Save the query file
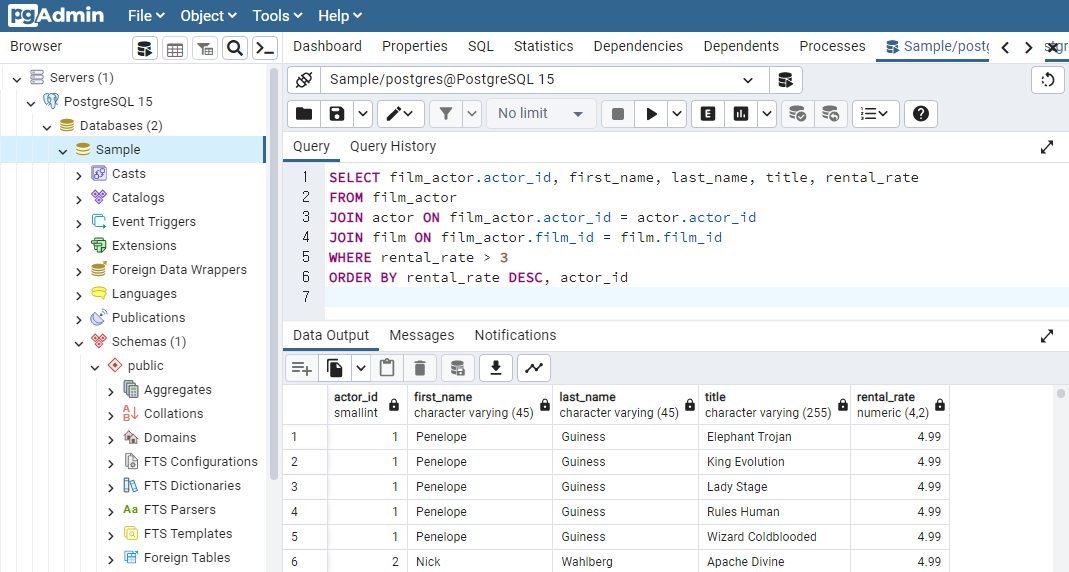 [337, 114]
